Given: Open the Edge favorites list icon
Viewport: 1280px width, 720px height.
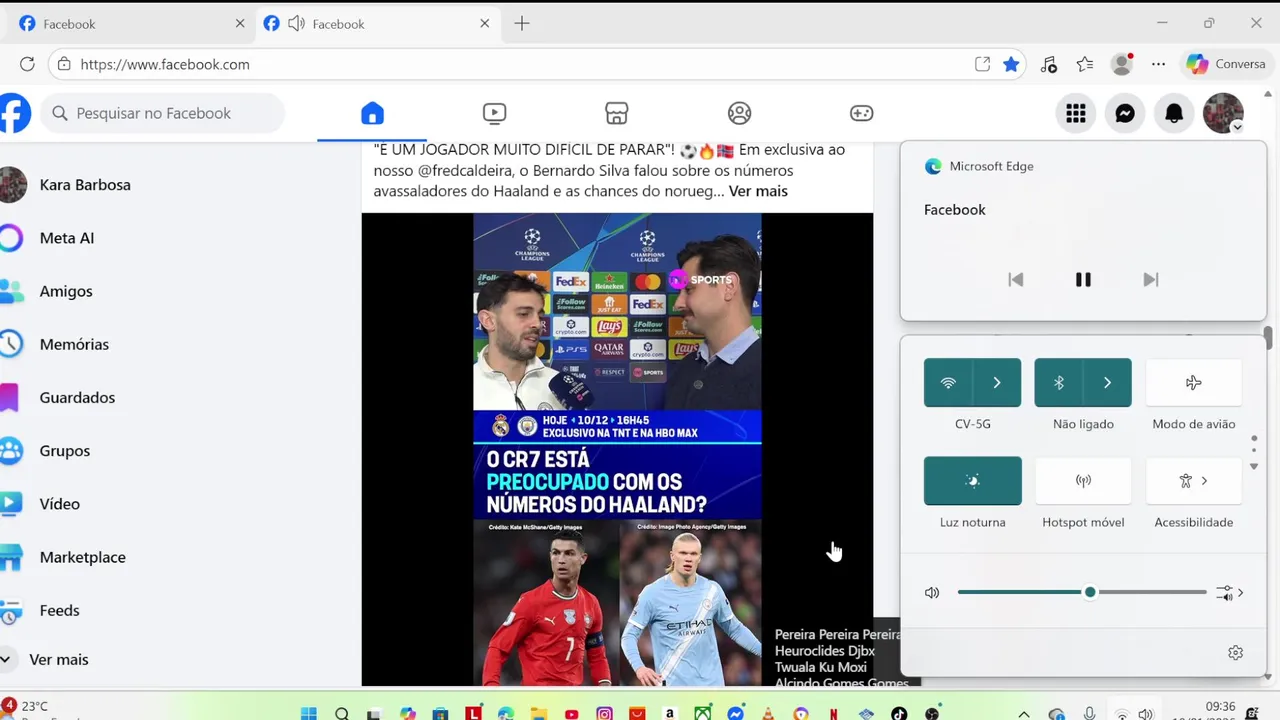Looking at the screenshot, I should click(1085, 64).
